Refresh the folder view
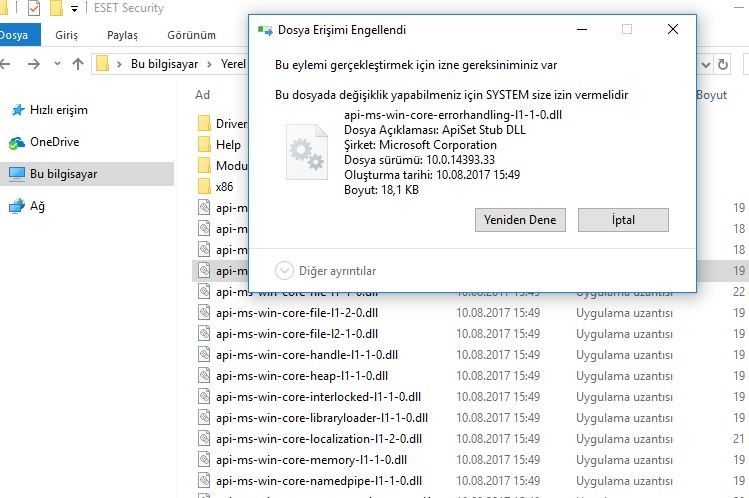Viewport: 749px width, 498px height. 723,64
